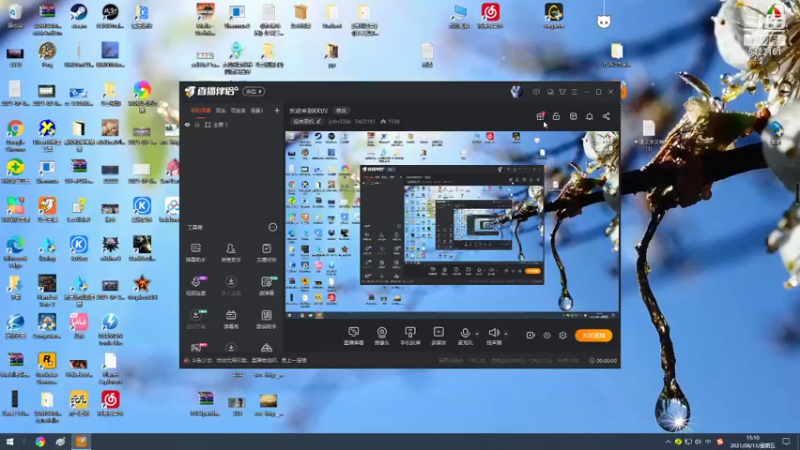Screen dimensions: 800x450
Task: Switch to the third scene tab
Action: point(238,110)
